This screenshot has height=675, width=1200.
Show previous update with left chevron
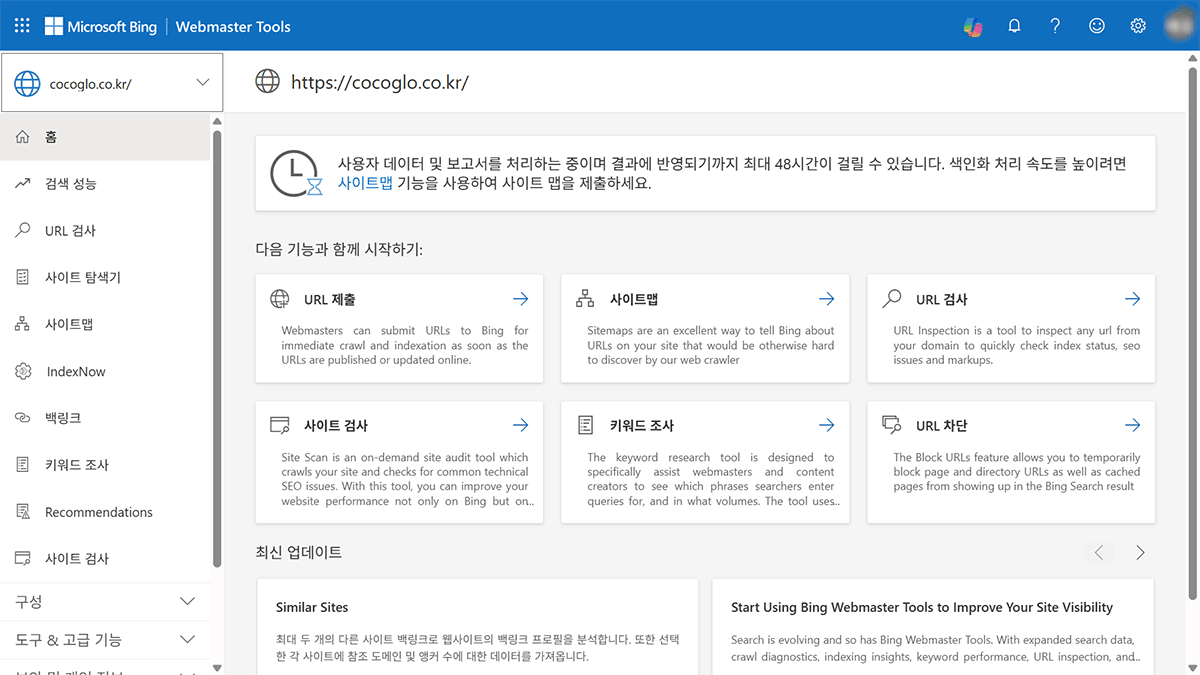click(x=1099, y=552)
